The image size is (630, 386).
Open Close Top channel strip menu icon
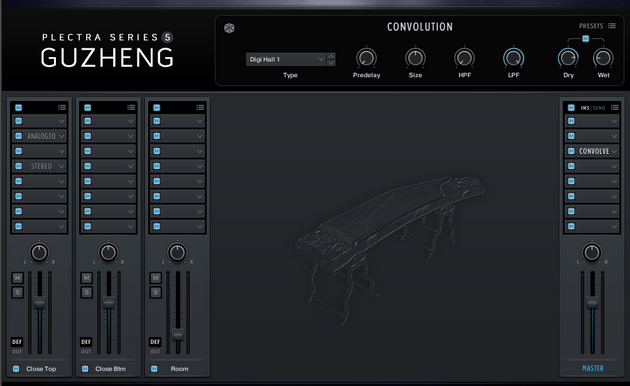pos(62,107)
